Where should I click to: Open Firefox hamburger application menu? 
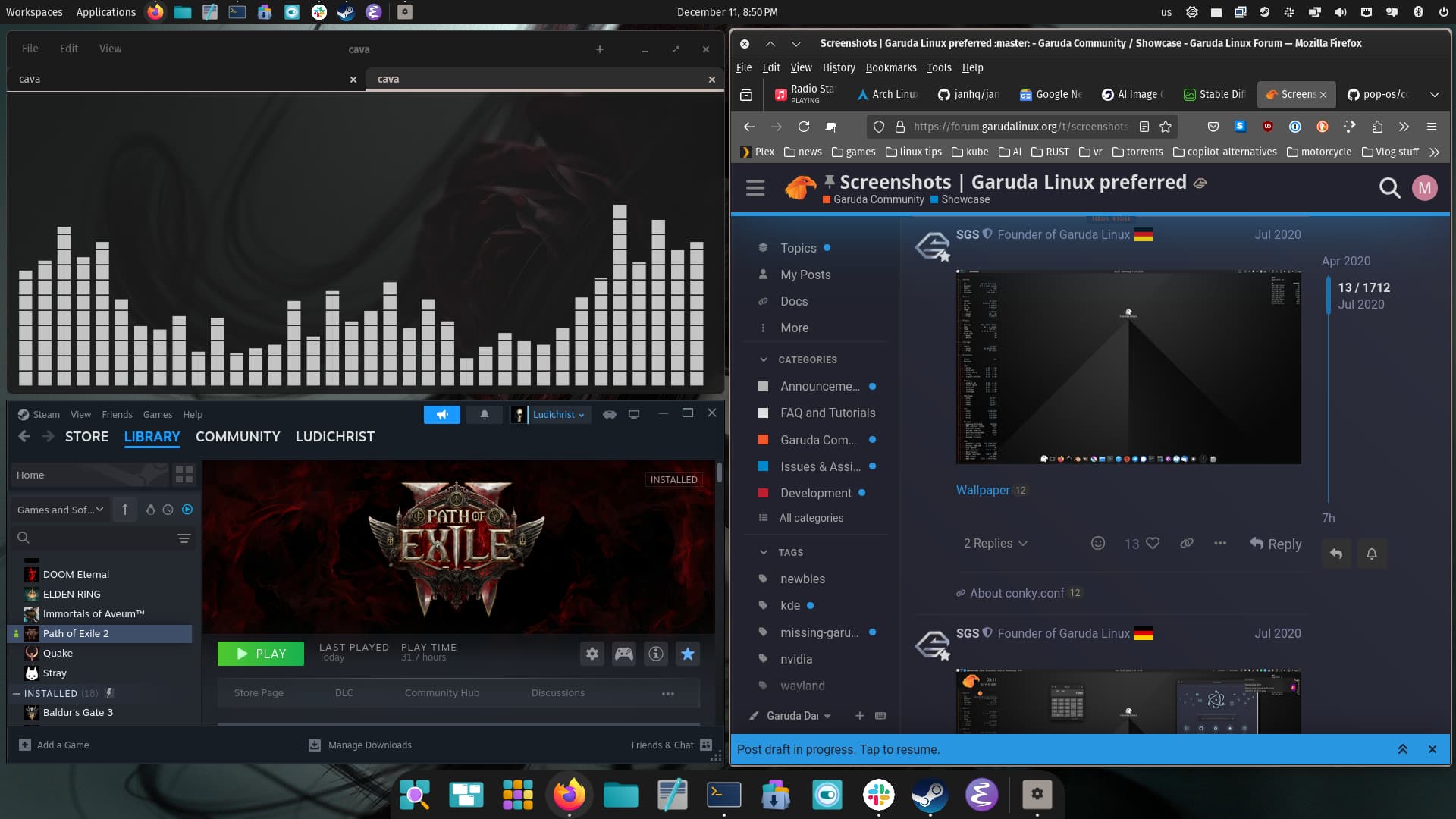click(x=1432, y=127)
